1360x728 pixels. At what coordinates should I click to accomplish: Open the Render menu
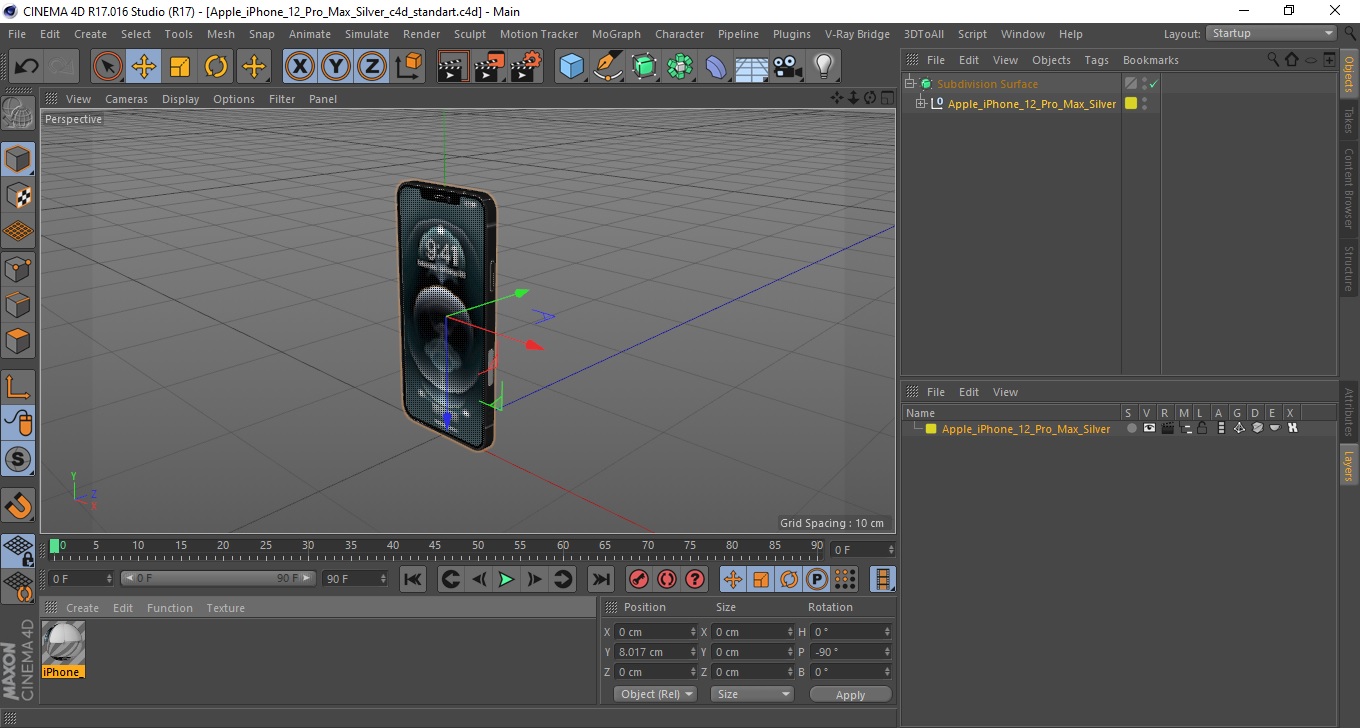[421, 34]
